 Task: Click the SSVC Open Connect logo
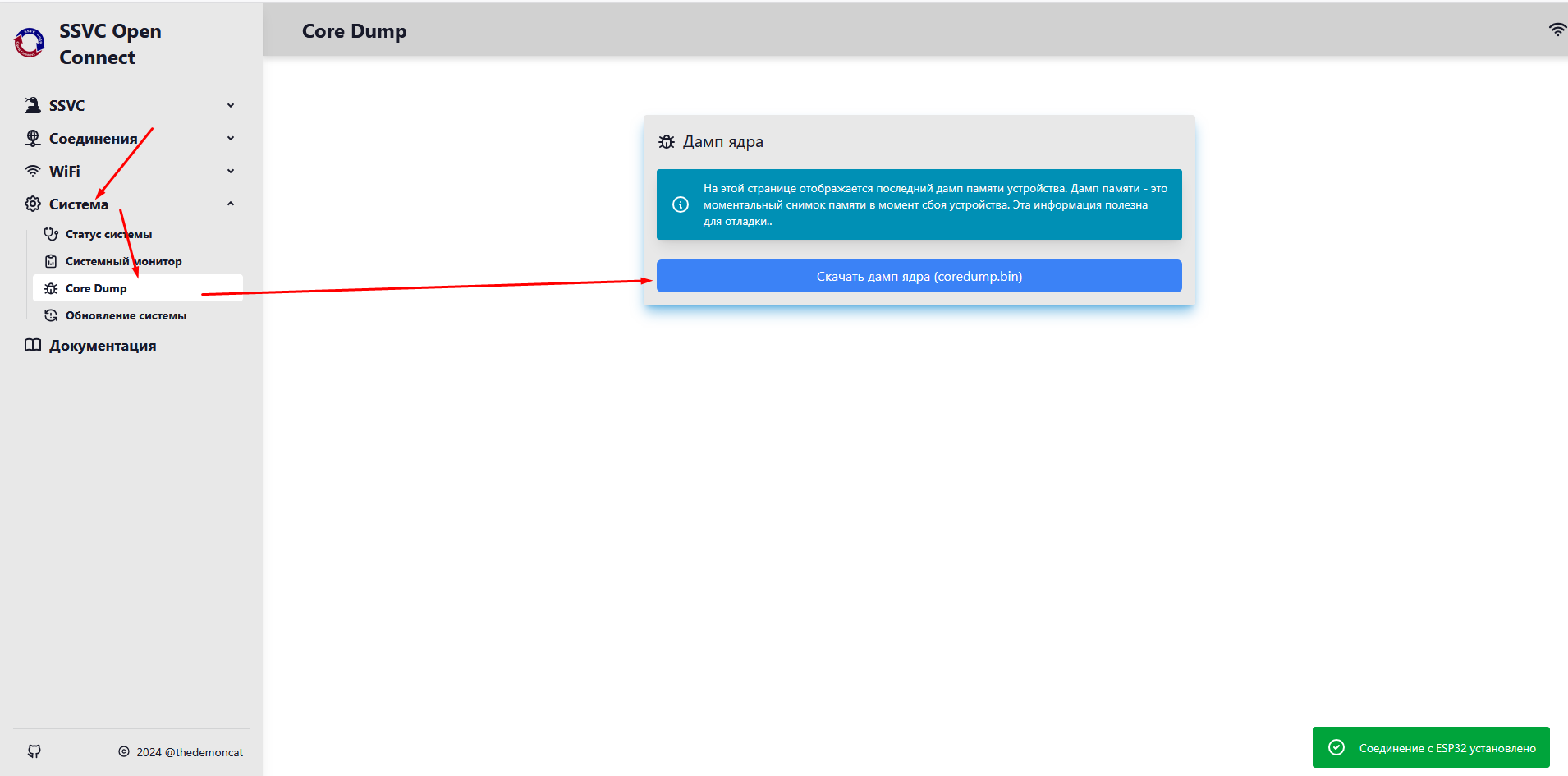point(30,43)
